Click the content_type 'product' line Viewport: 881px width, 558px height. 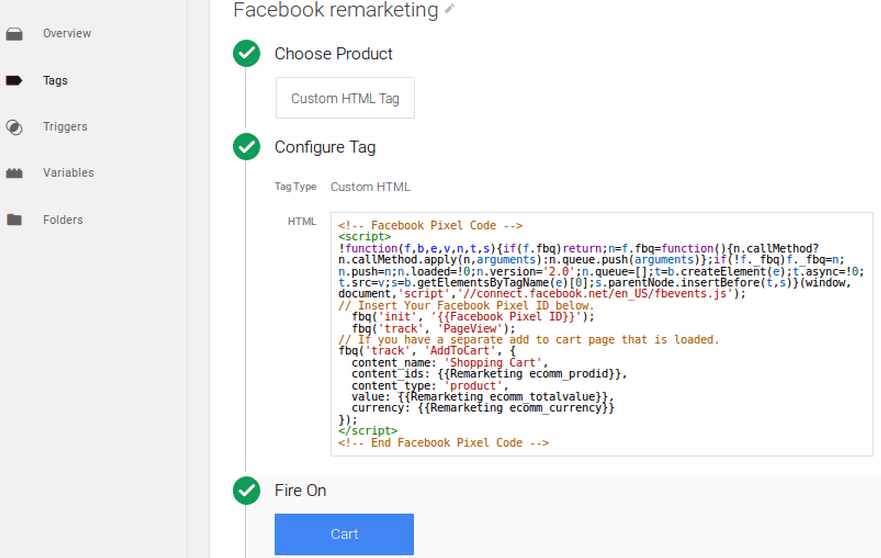pos(430,385)
